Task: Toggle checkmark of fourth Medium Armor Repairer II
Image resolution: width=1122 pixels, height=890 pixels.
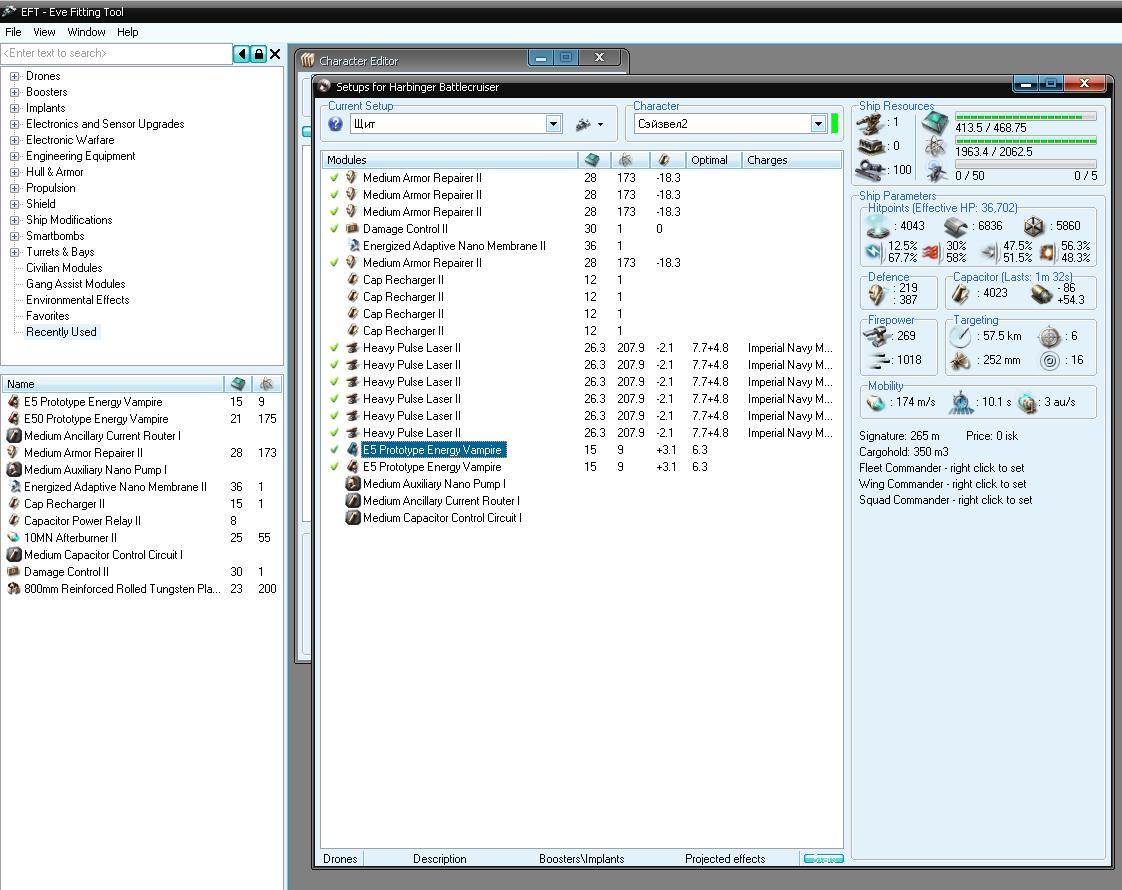Action: (x=334, y=263)
